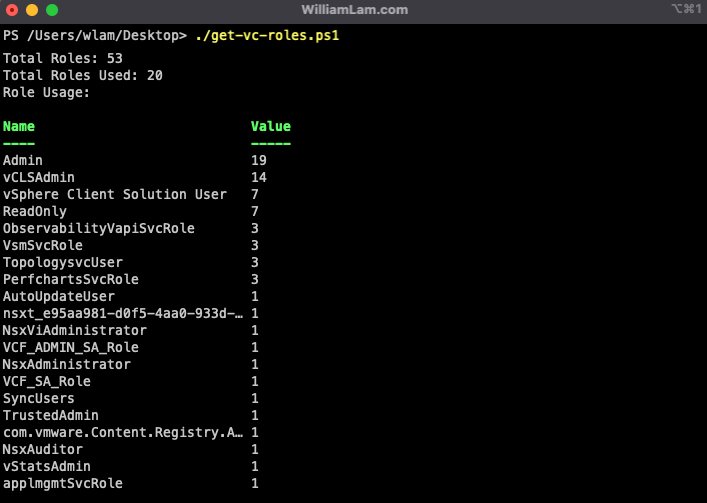Select the NsxViAdministrator entry
Image resolution: width=707 pixels, height=503 pixels.
[x=75, y=330]
